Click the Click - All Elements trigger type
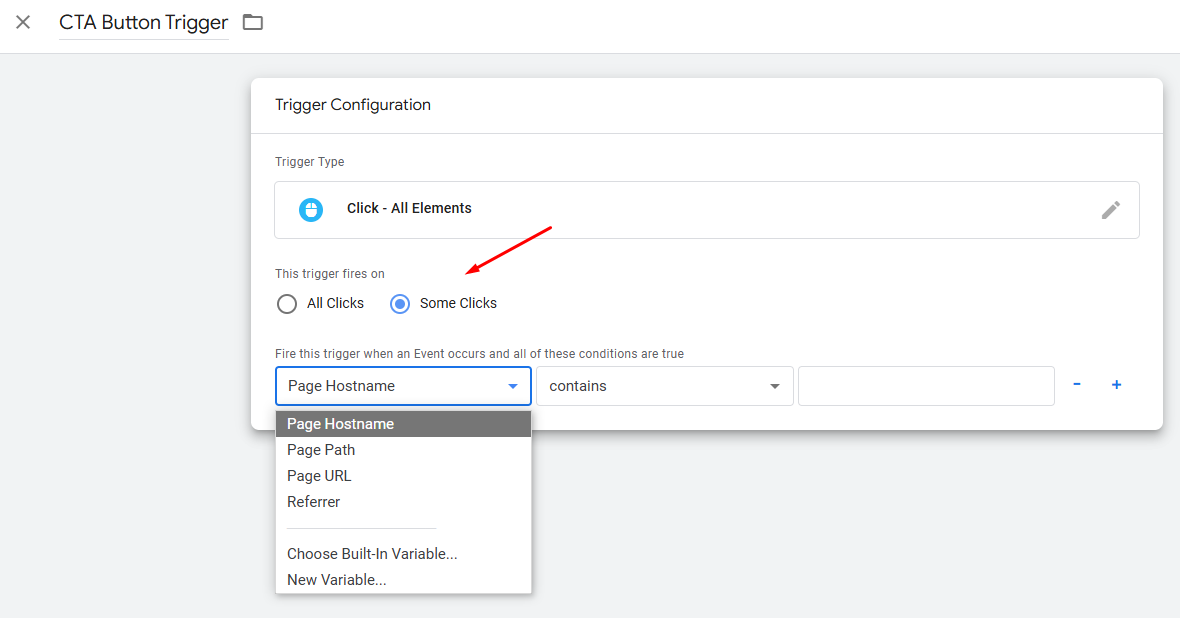The width and height of the screenshot is (1180, 618). (x=707, y=210)
